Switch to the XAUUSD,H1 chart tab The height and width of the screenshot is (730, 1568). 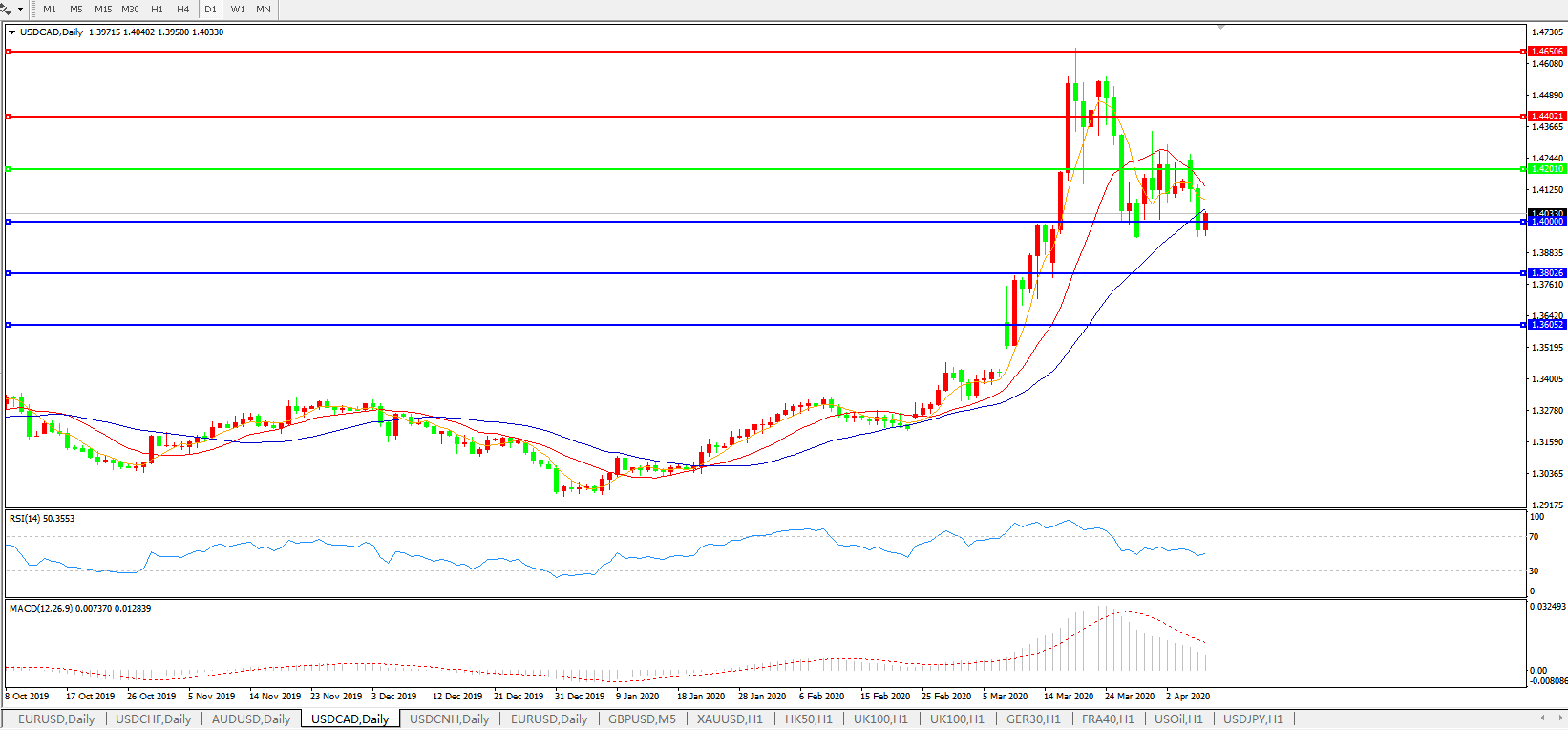(x=730, y=719)
